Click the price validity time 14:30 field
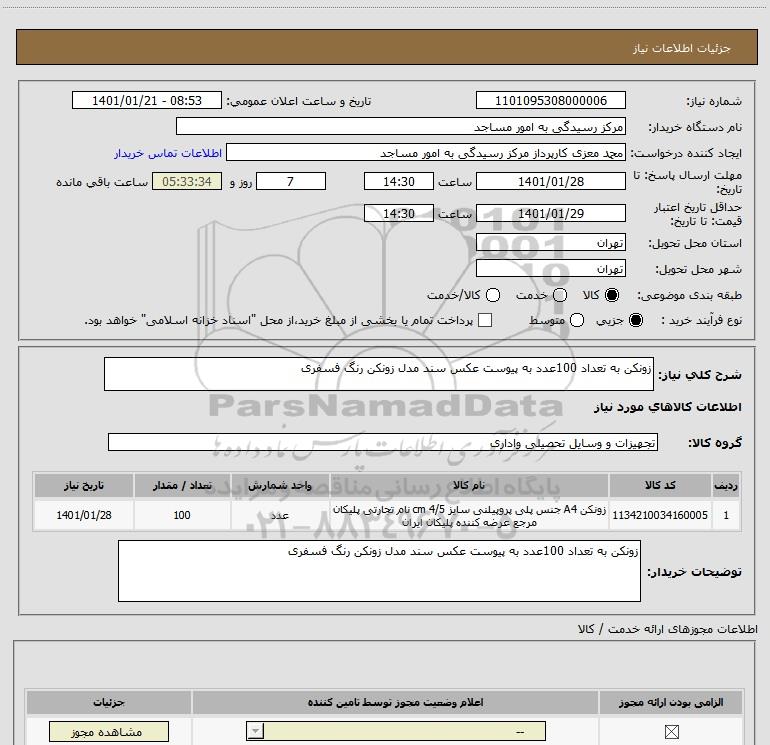This screenshot has width=770, height=745. [399, 214]
